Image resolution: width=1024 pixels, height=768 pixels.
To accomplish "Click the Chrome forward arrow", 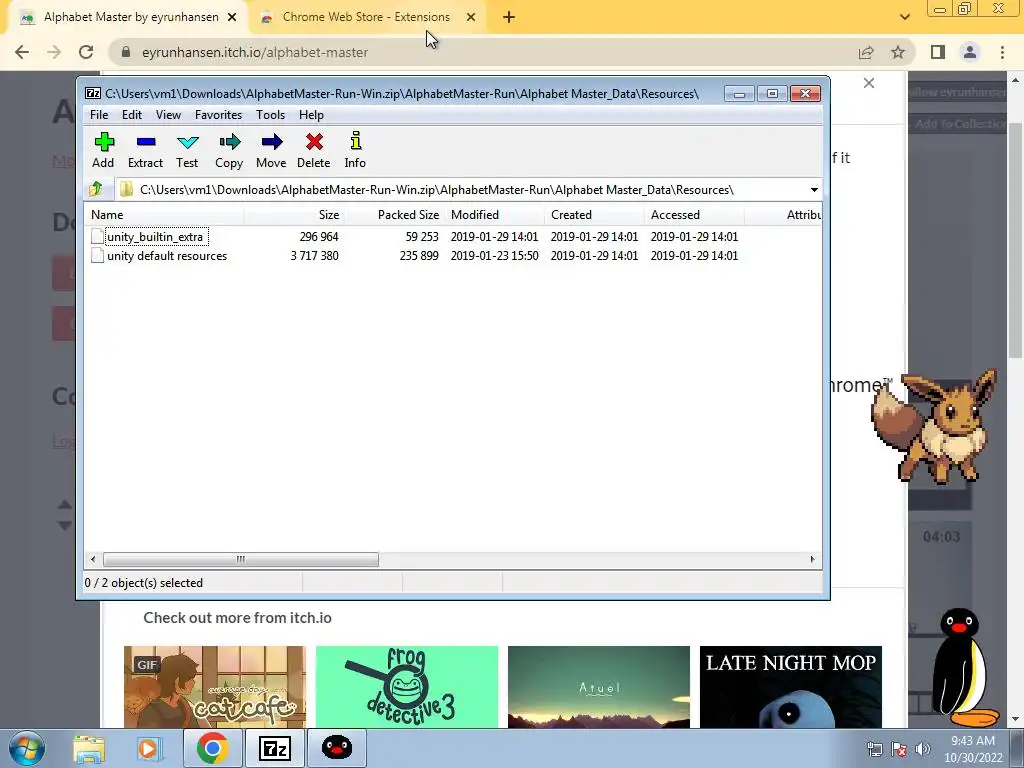I will tap(54, 52).
